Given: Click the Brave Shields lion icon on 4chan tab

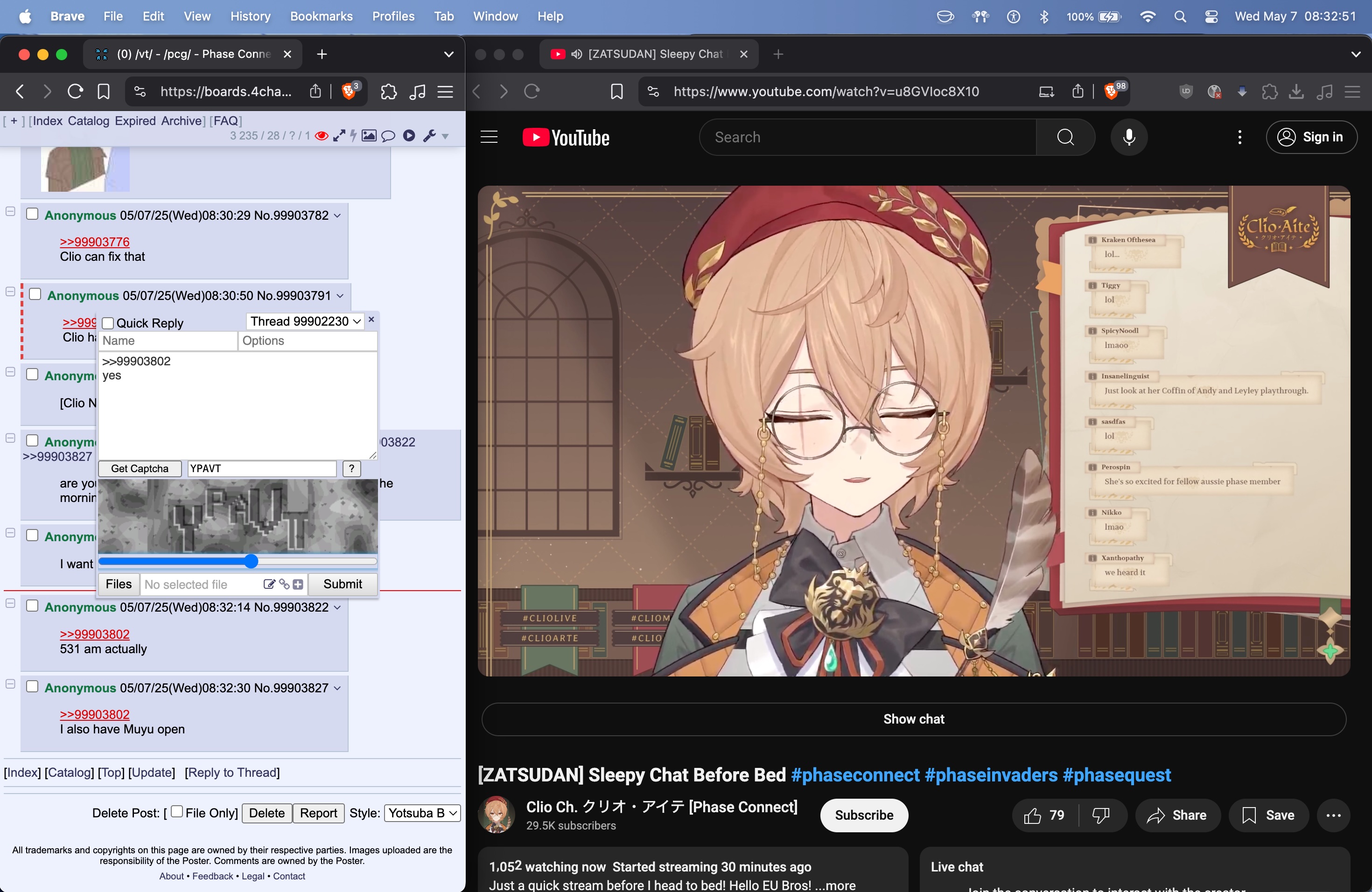Looking at the screenshot, I should pyautogui.click(x=349, y=91).
